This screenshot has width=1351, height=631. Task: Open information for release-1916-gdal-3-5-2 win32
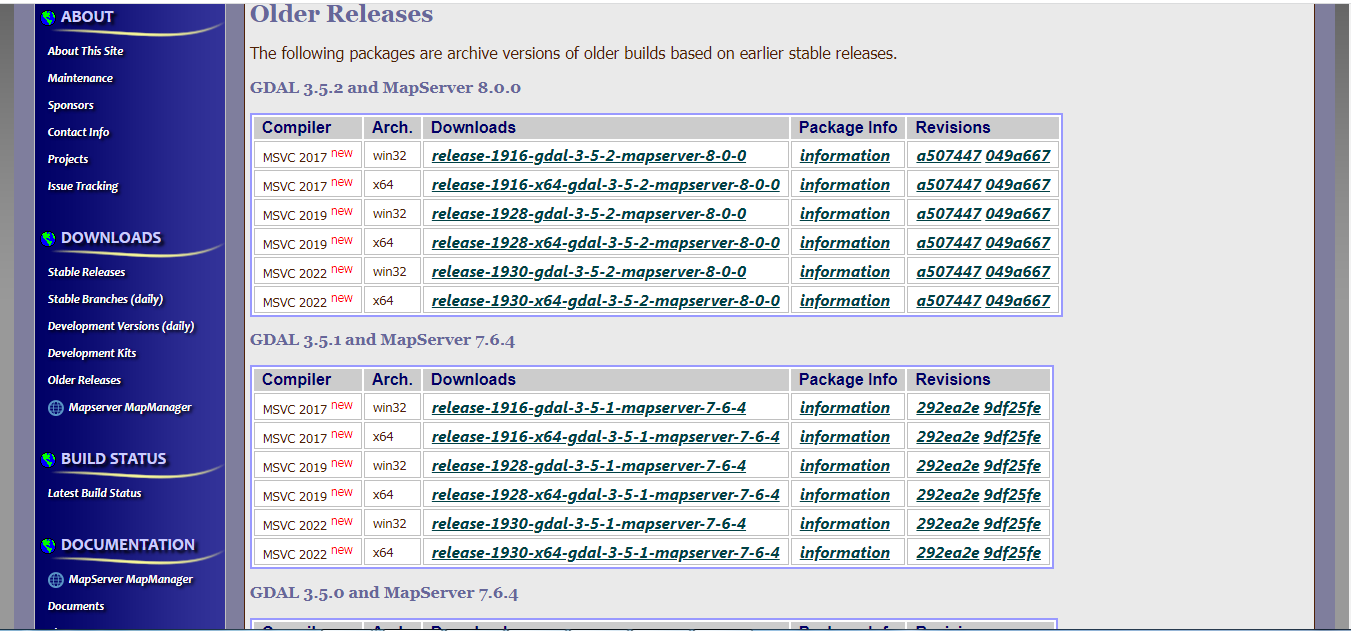point(845,156)
